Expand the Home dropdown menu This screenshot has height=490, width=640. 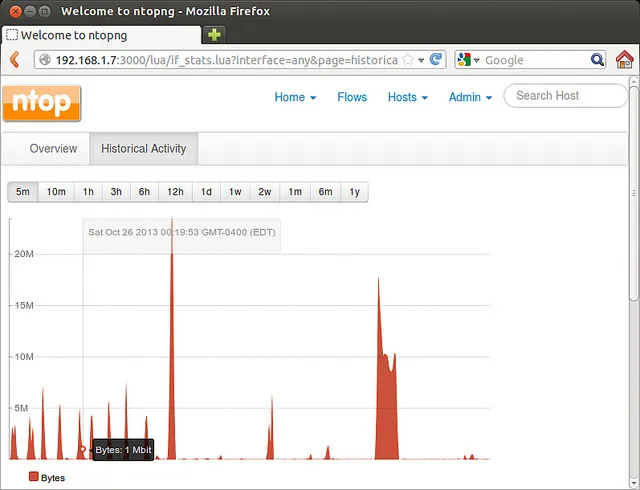point(295,97)
